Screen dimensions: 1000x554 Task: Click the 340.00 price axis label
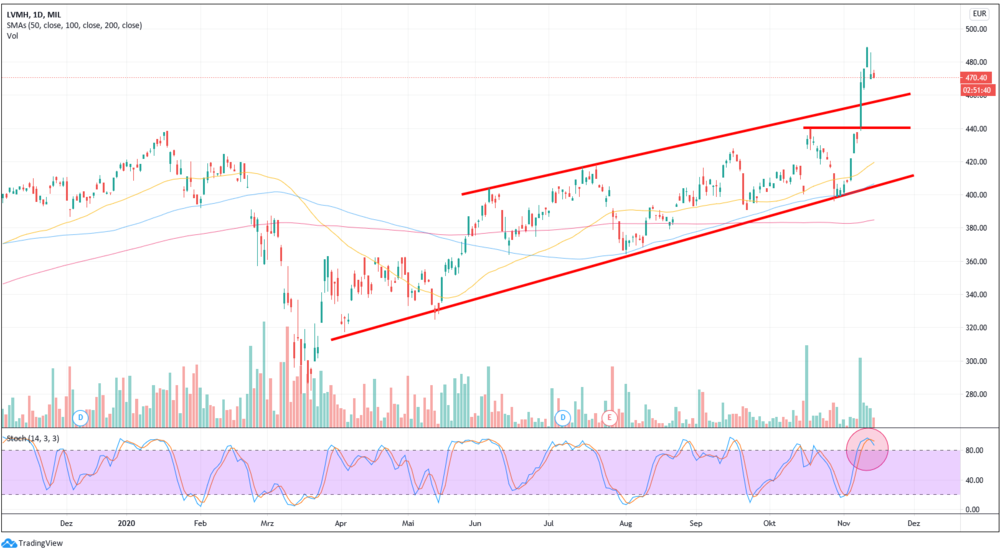coord(976,295)
